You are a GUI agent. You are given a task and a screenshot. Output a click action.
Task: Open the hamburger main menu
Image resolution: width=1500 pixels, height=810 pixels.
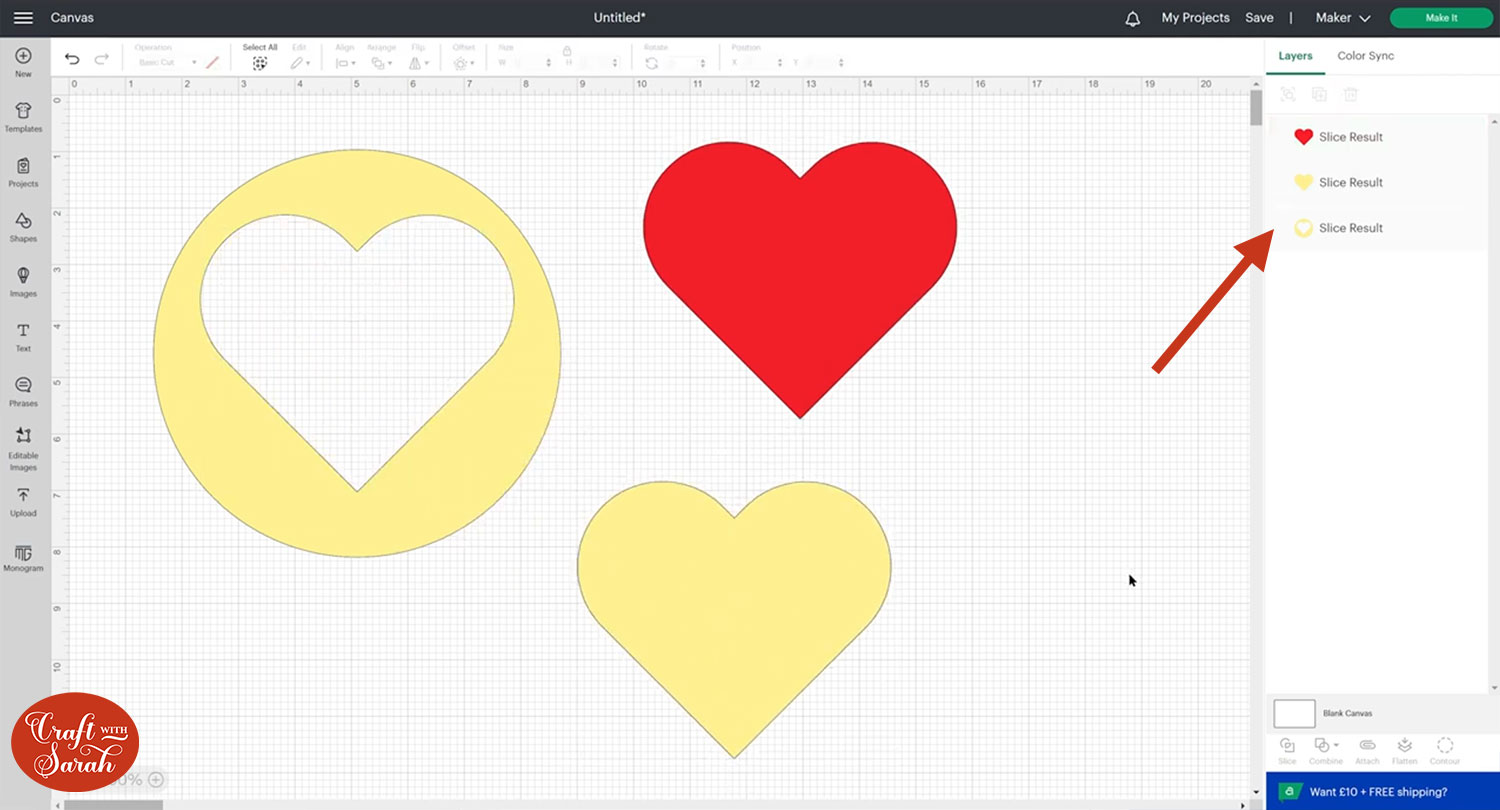click(x=23, y=18)
